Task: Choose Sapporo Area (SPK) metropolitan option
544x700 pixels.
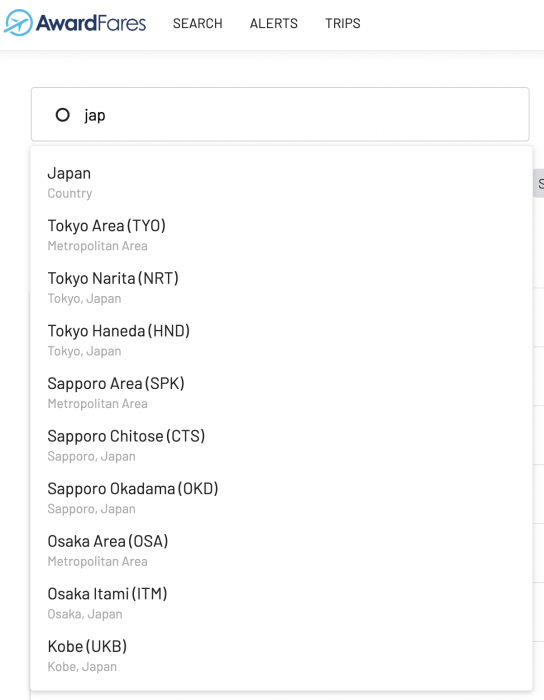Action: click(281, 393)
